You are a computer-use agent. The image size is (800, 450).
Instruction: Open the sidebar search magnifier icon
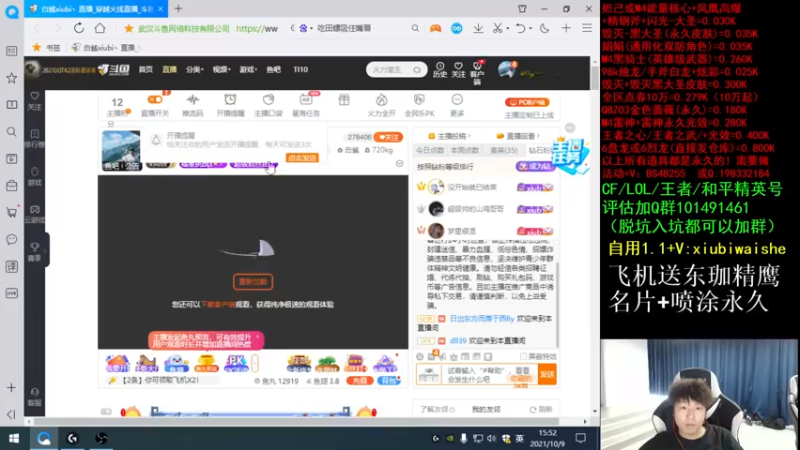[x=11, y=132]
